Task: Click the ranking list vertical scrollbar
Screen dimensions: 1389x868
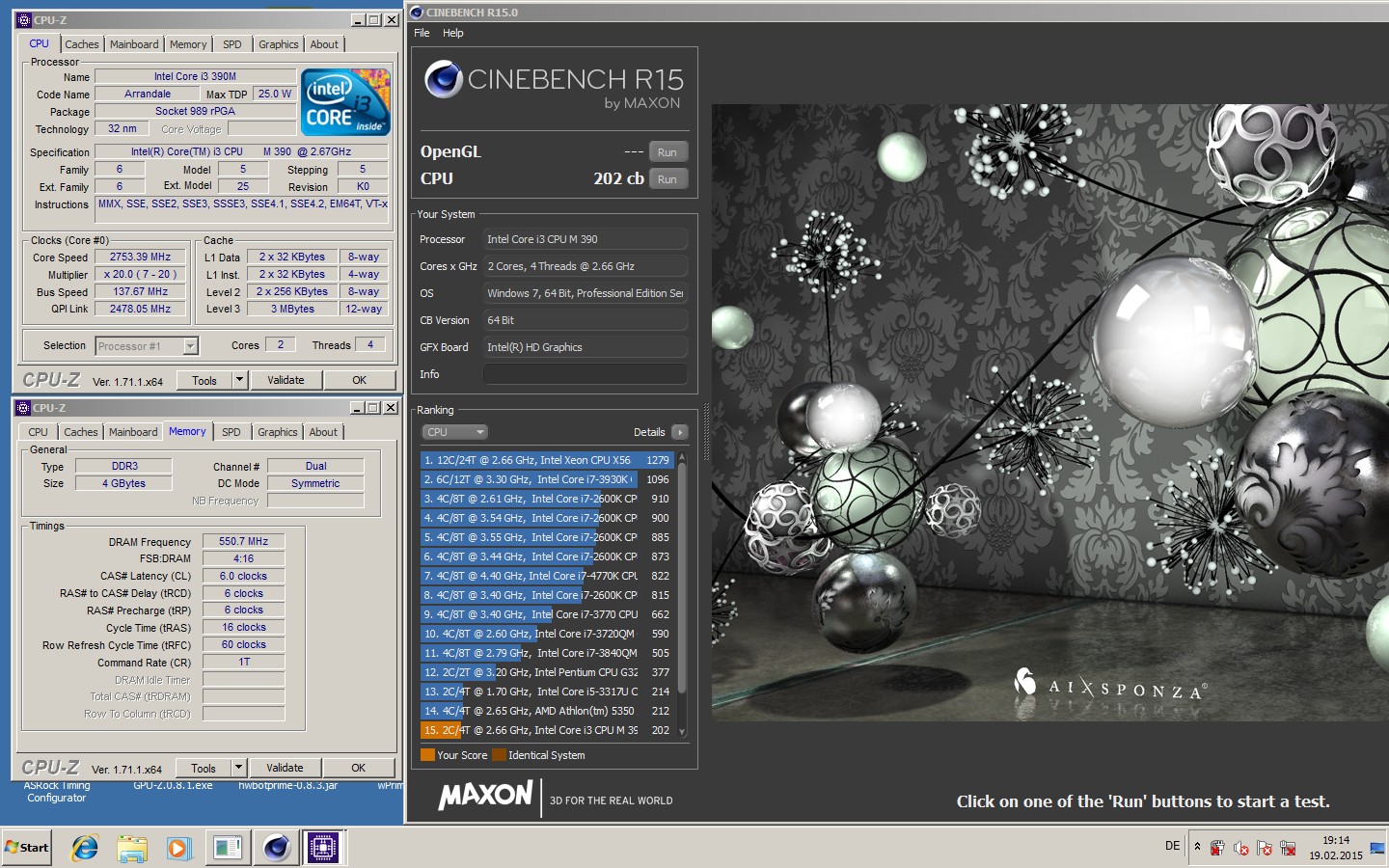Action: (682, 577)
